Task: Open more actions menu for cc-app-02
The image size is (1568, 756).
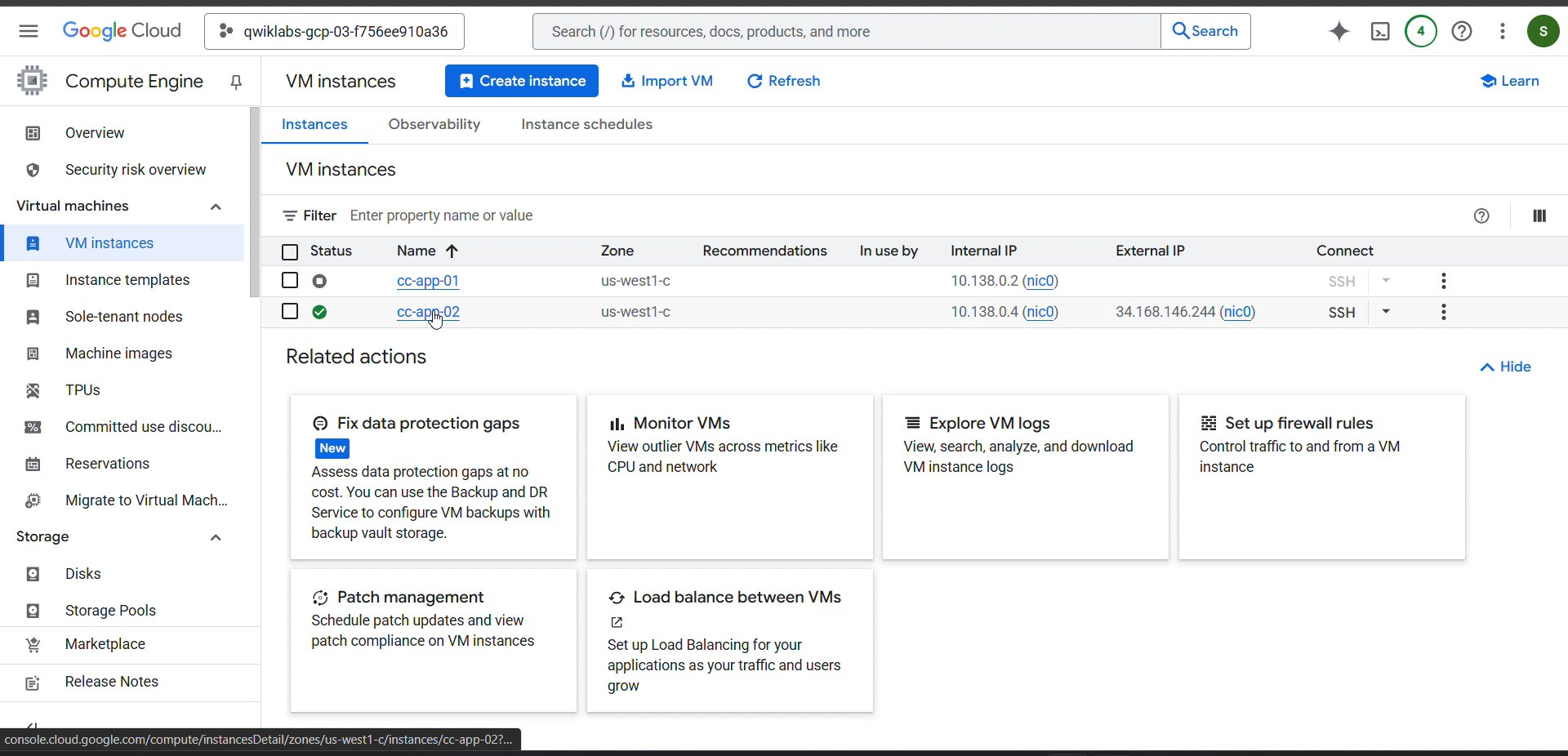Action: tap(1444, 312)
